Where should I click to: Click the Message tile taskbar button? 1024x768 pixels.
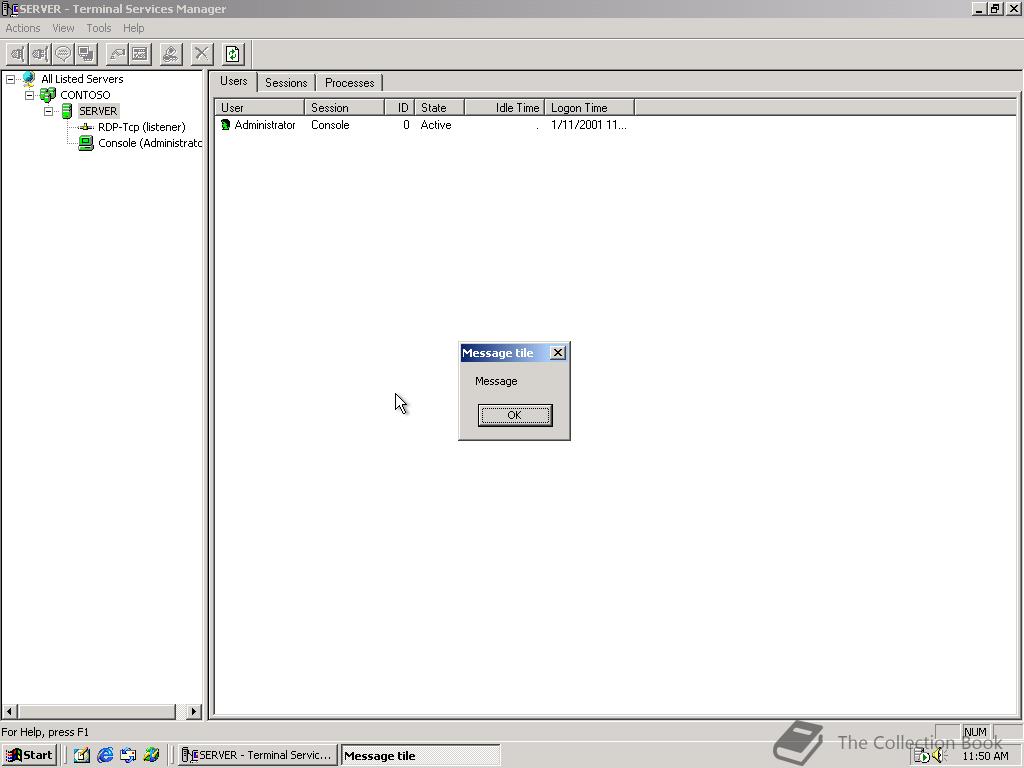tap(420, 755)
